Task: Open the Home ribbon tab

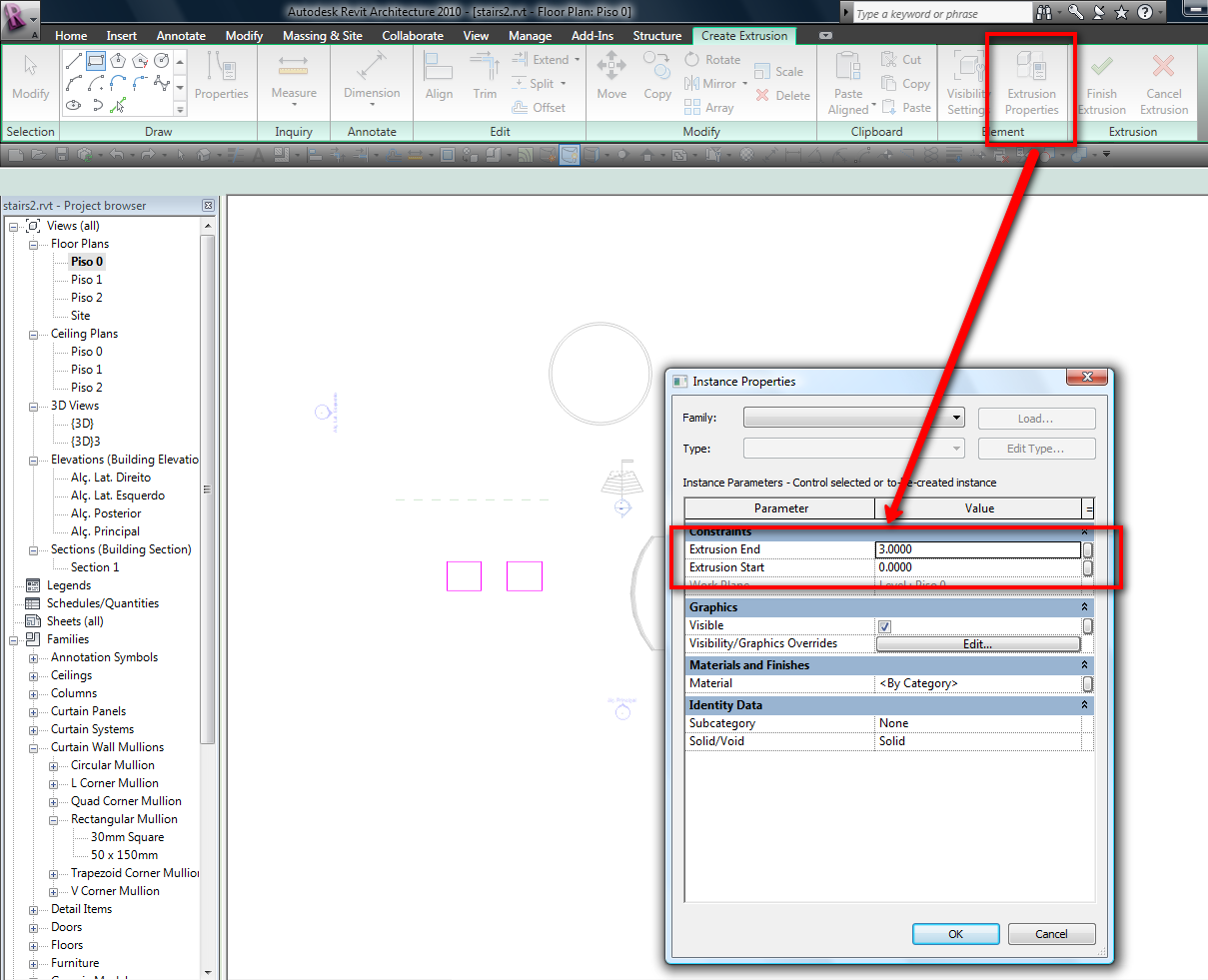Action: (71, 36)
